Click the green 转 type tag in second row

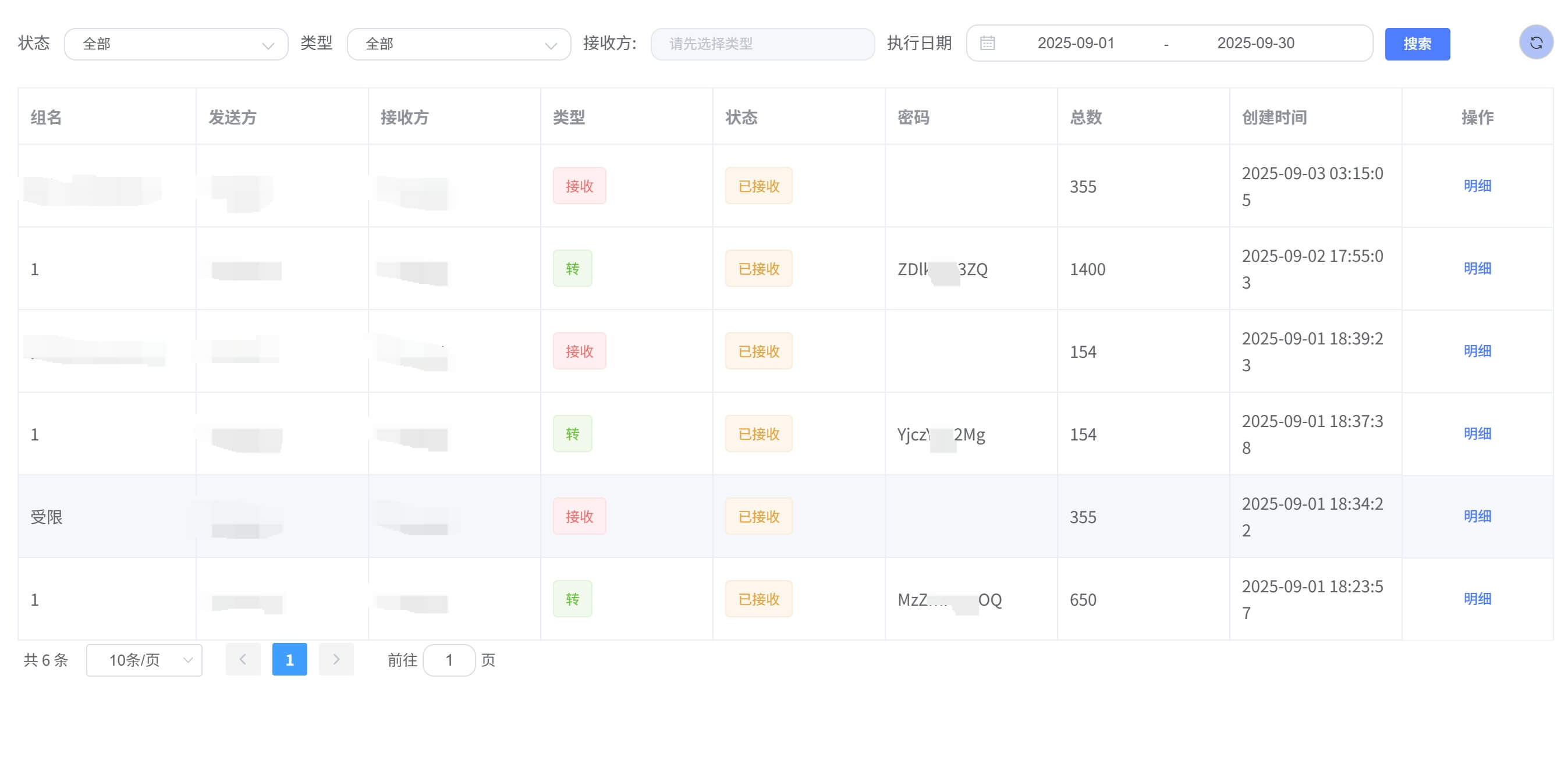572,268
